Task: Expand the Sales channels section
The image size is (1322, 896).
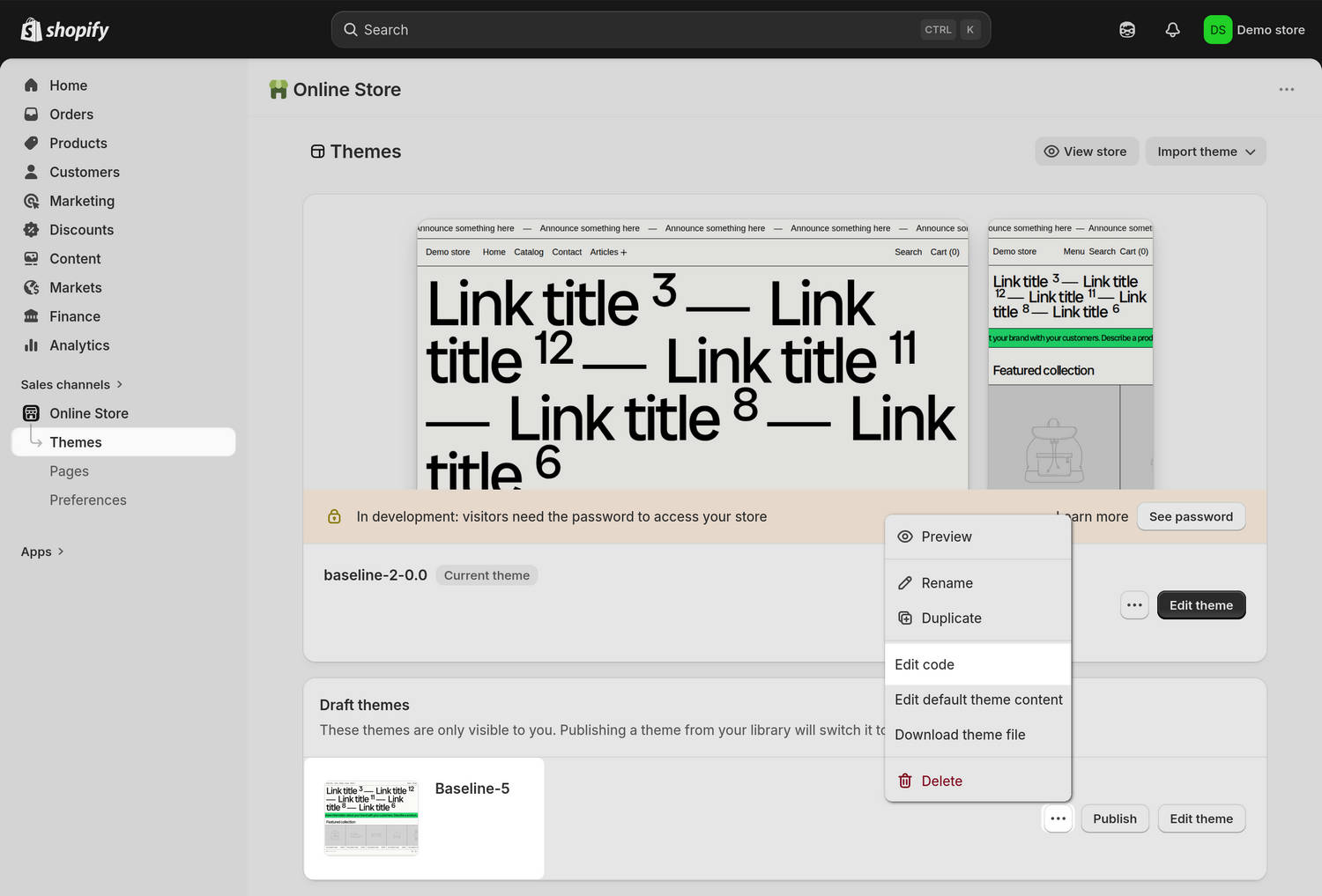Action: pos(72,384)
